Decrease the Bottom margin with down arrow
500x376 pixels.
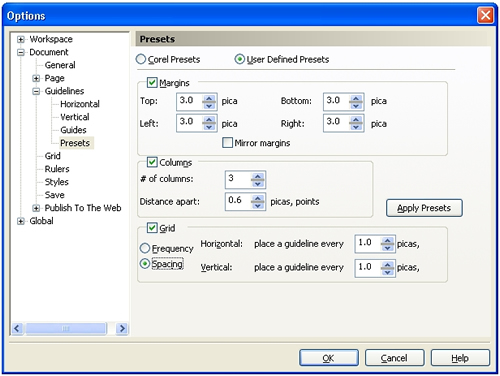click(x=356, y=106)
